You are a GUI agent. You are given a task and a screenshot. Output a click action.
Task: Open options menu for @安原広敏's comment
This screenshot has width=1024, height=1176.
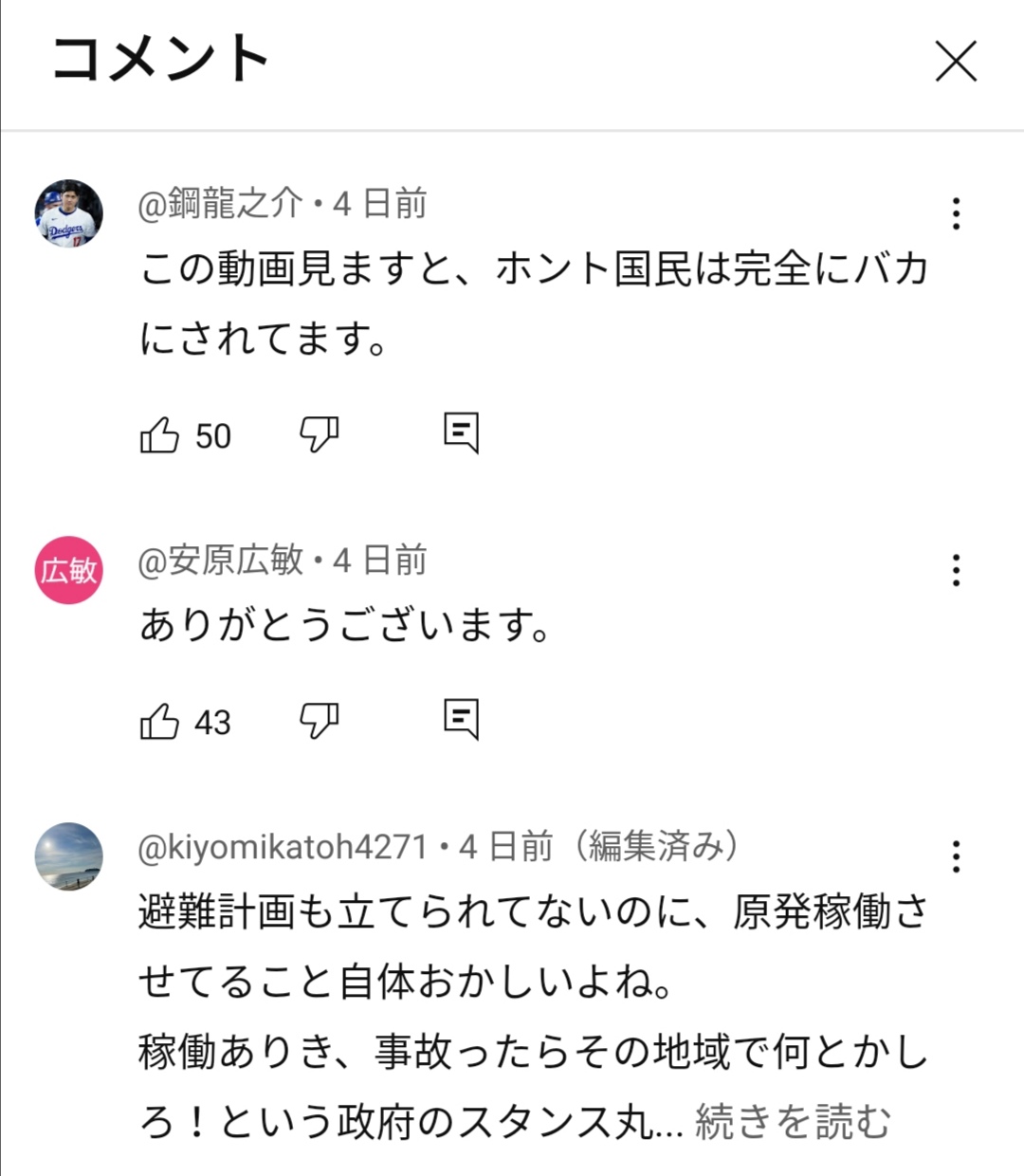pyautogui.click(x=956, y=571)
